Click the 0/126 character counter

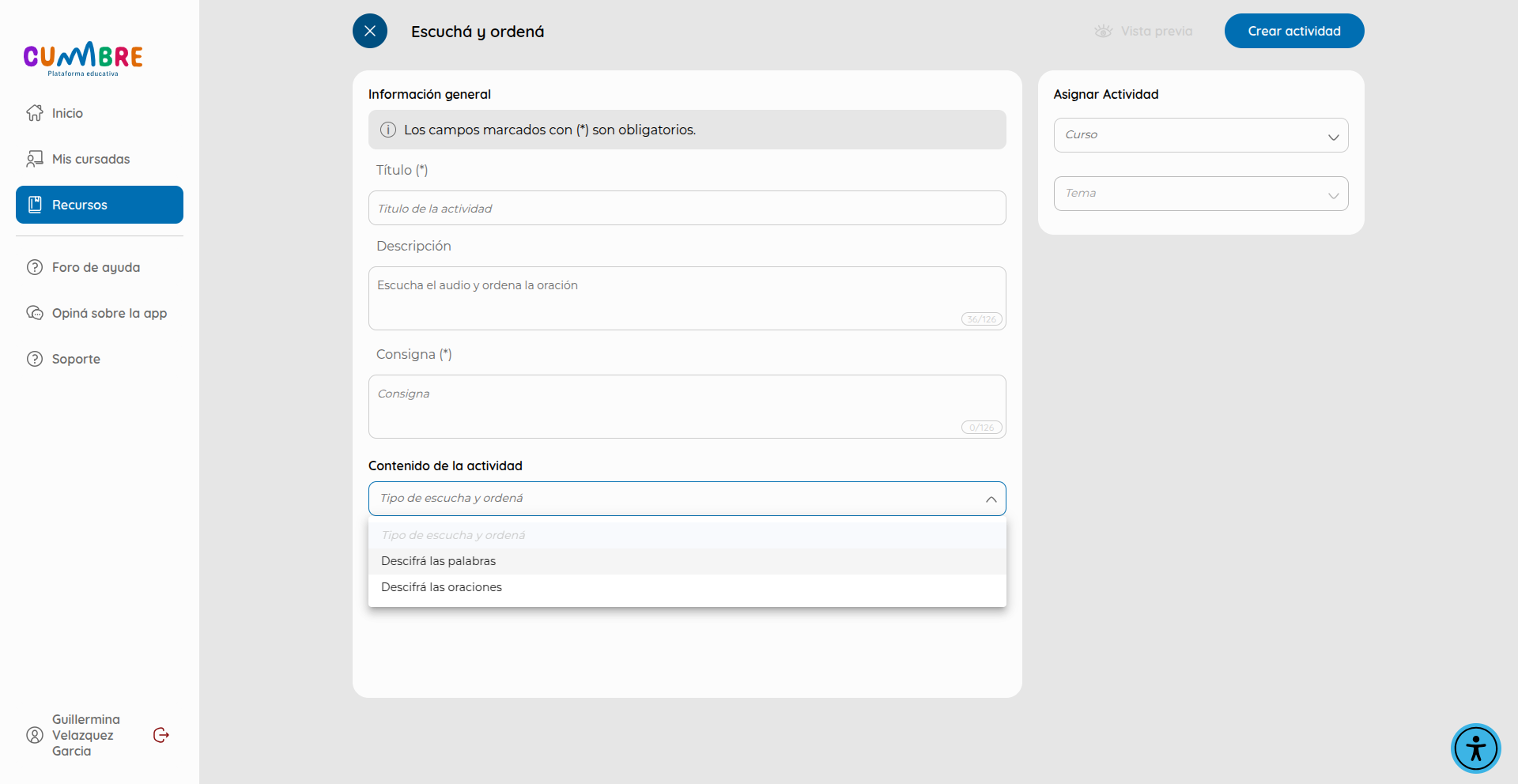tap(982, 428)
